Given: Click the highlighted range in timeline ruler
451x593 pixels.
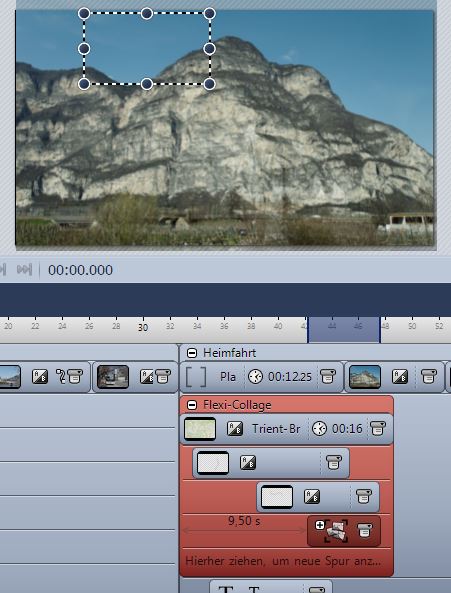Looking at the screenshot, I should click(x=344, y=330).
